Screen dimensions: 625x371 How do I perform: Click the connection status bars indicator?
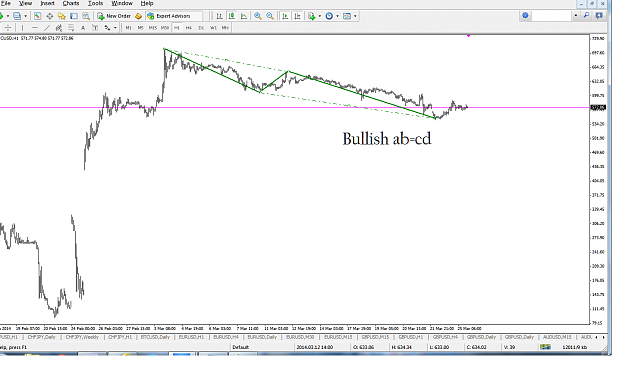pyautogui.click(x=545, y=347)
